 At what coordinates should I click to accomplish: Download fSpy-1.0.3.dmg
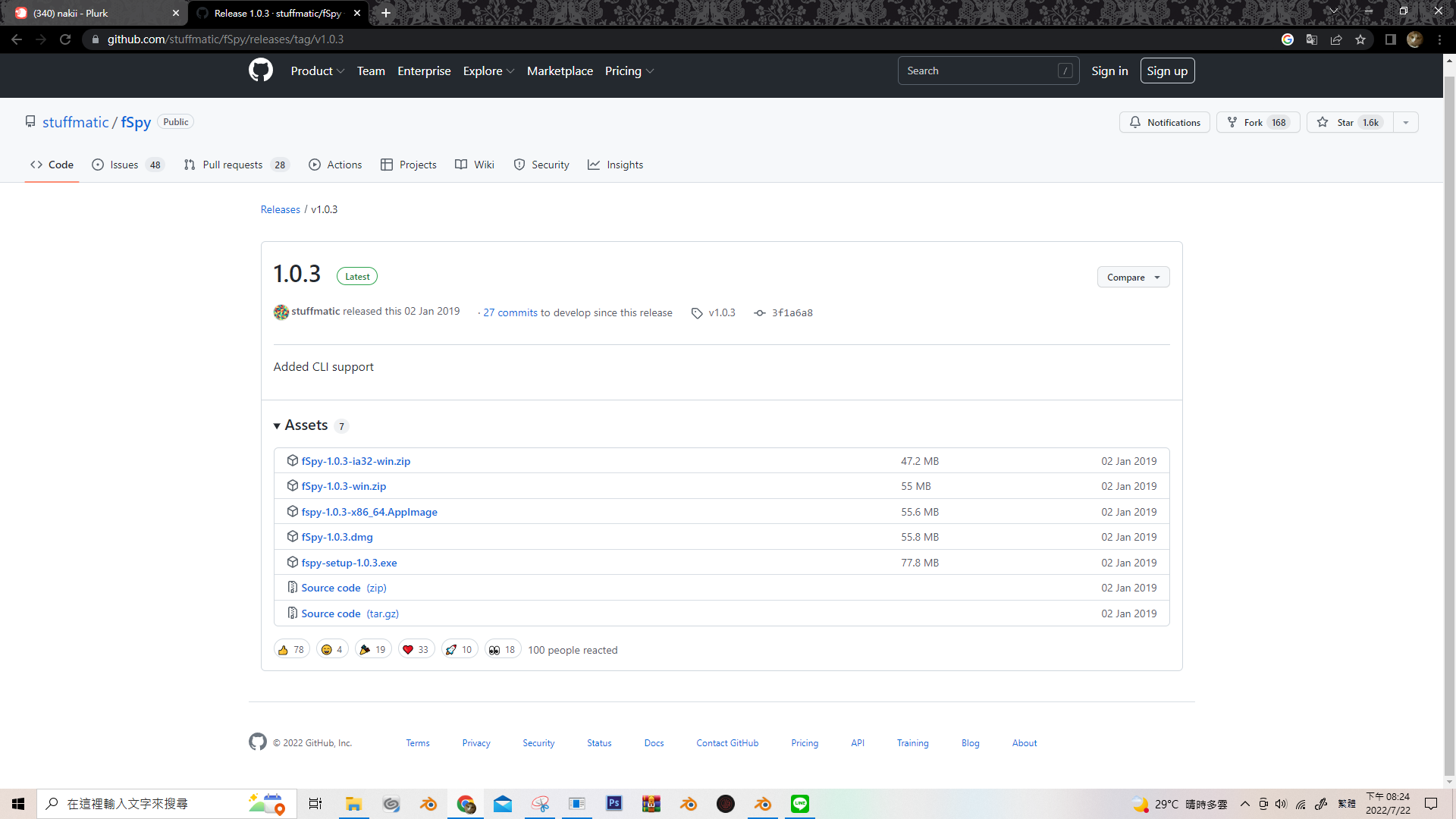(337, 537)
